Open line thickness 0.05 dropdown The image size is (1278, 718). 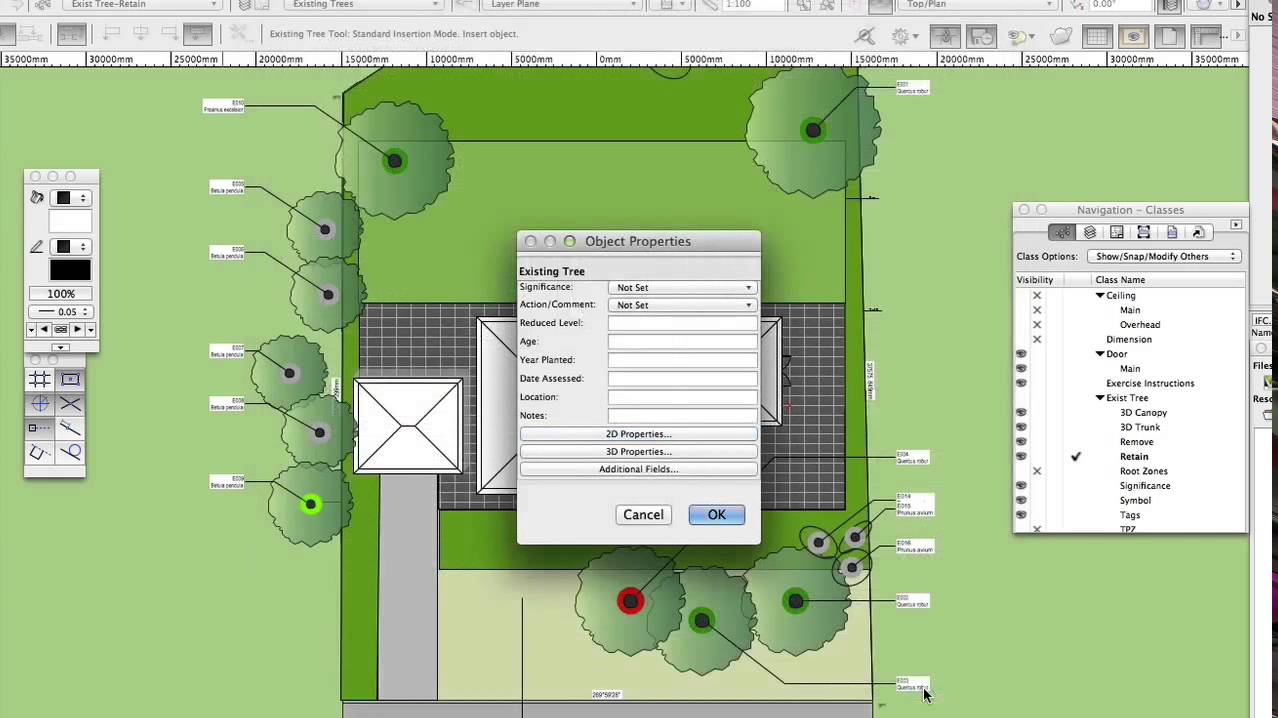coord(61,312)
